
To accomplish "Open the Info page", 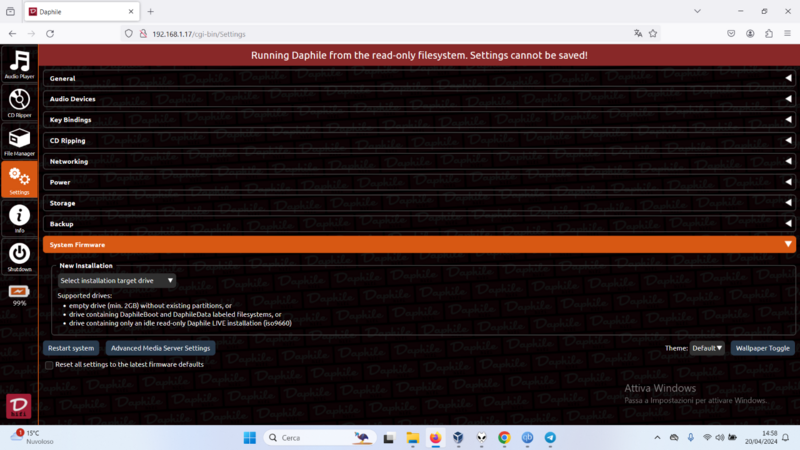I will point(19,218).
